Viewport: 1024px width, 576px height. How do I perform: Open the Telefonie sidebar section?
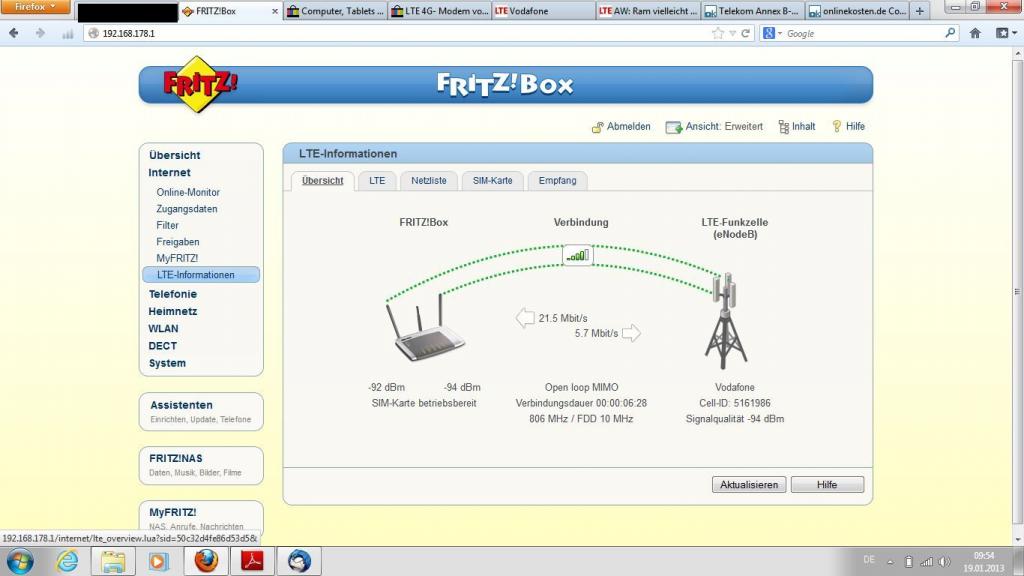click(x=172, y=295)
